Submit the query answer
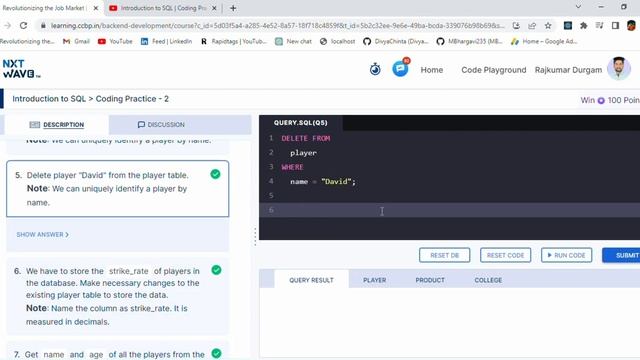Screen dimensions: 640x360 (622, 255)
